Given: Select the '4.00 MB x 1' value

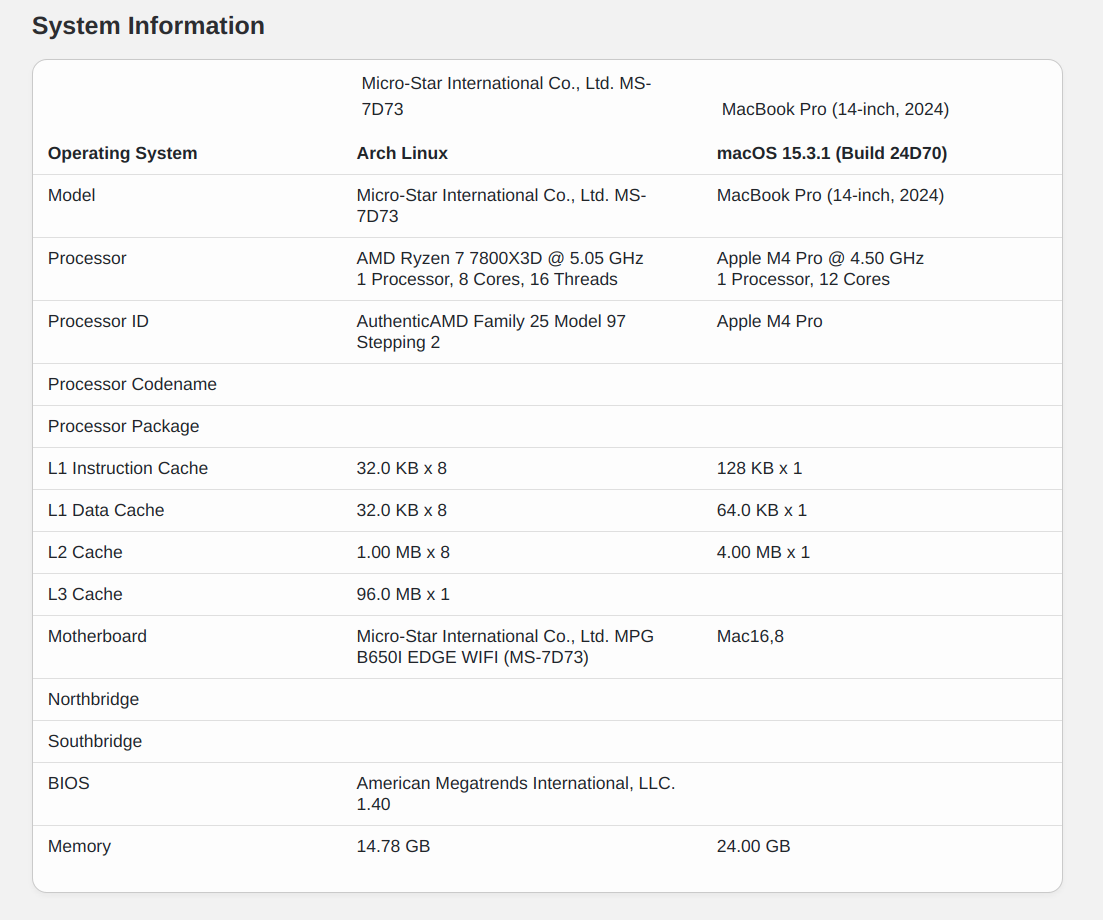Looking at the screenshot, I should coord(763,552).
